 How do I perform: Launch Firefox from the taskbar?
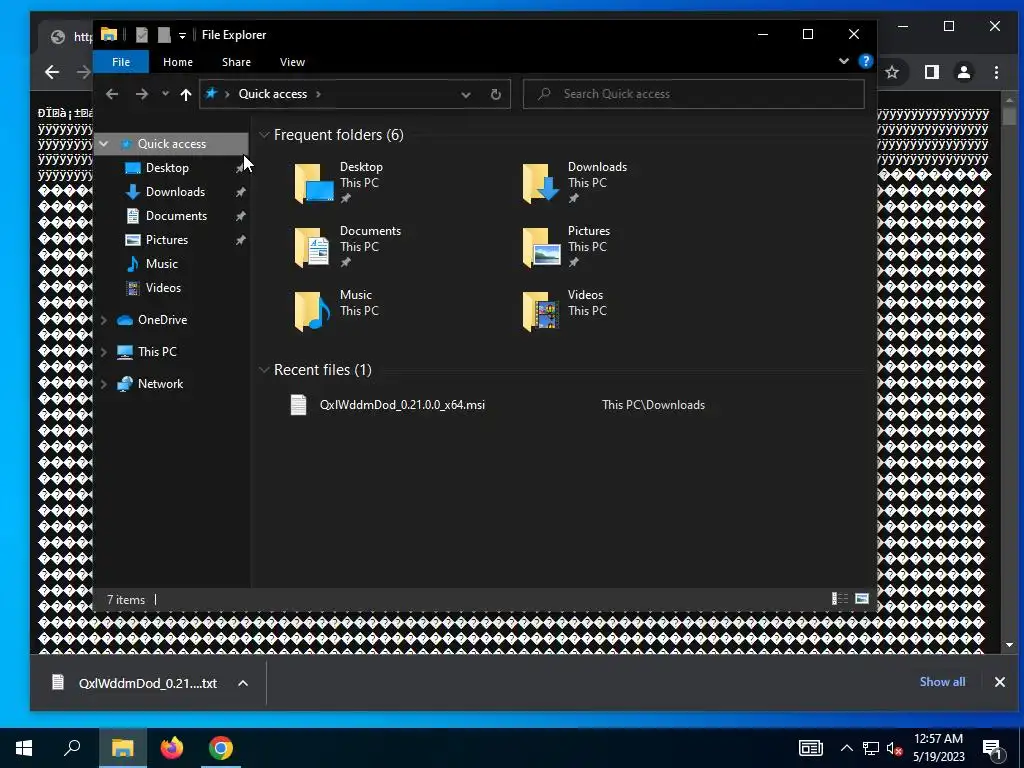pos(172,748)
